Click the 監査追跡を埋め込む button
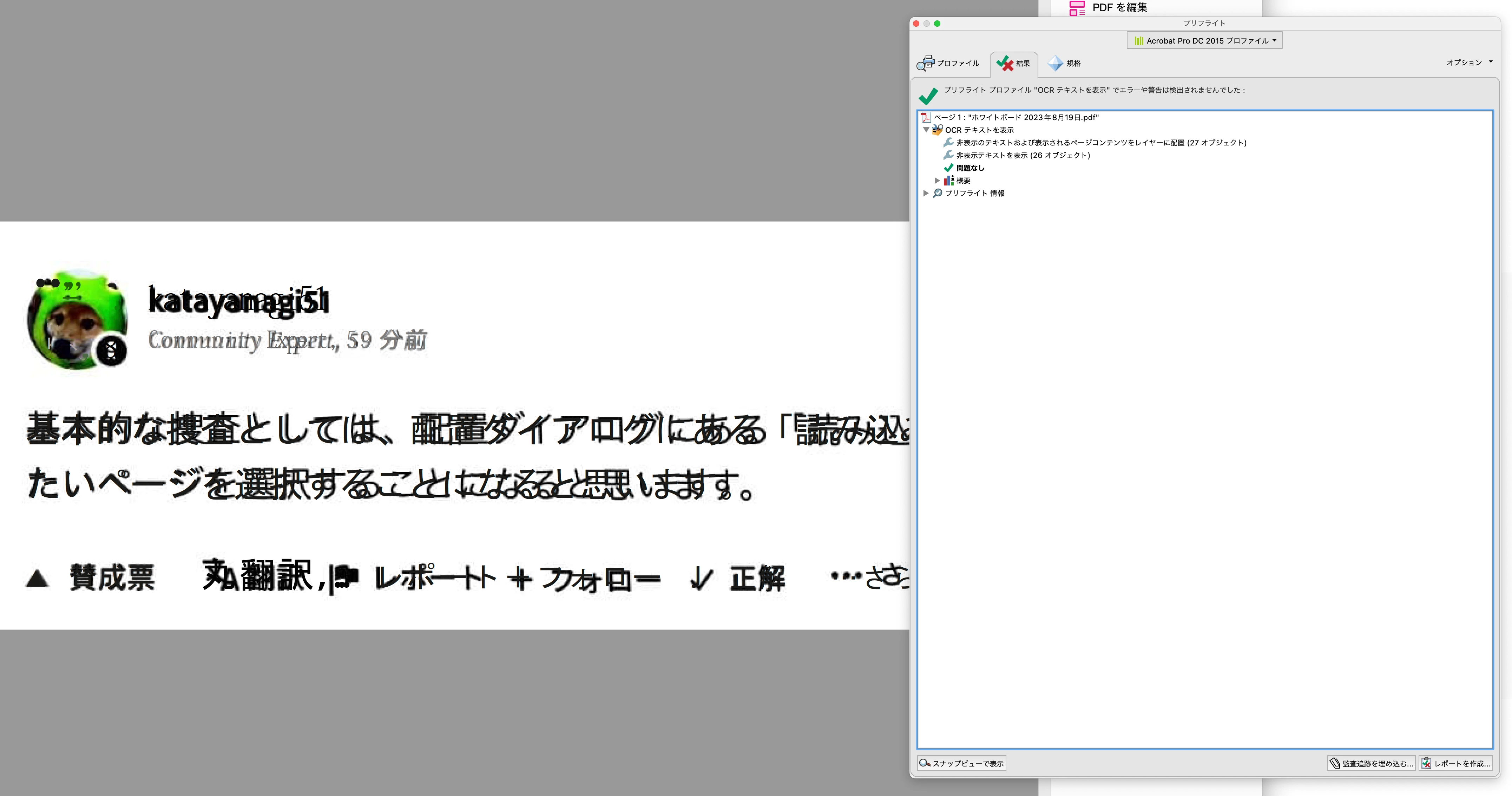The width and height of the screenshot is (1512, 796). [x=1371, y=763]
